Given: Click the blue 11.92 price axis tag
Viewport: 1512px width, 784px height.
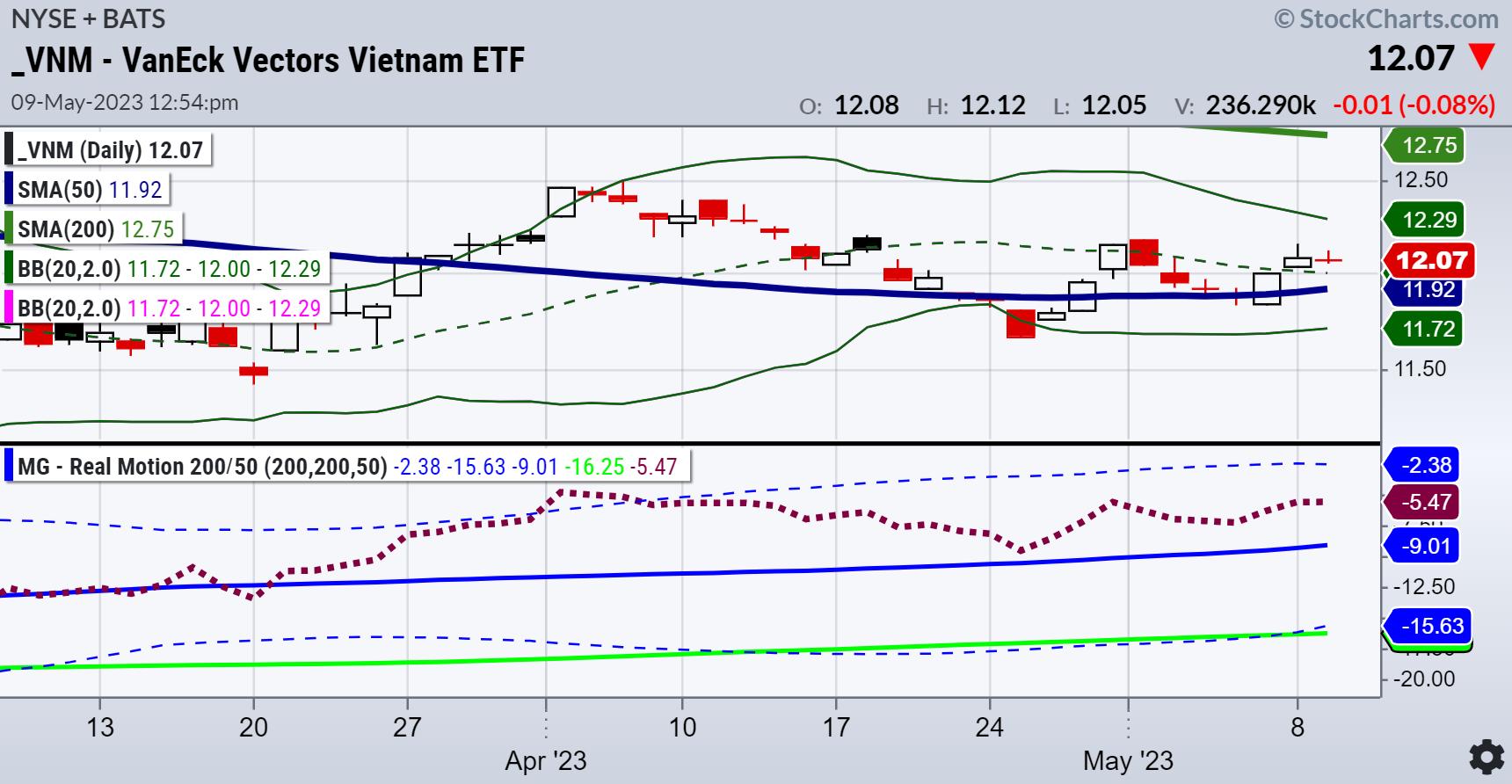Looking at the screenshot, I should (x=1424, y=290).
